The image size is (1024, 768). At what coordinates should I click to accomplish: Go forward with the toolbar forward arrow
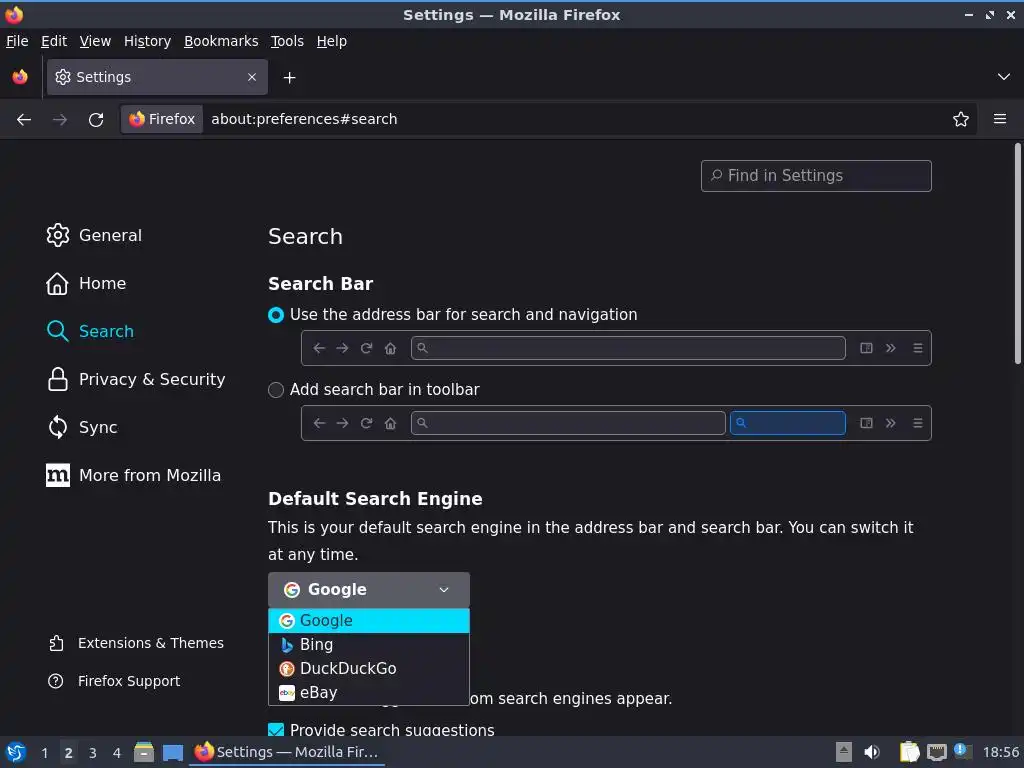(59, 120)
